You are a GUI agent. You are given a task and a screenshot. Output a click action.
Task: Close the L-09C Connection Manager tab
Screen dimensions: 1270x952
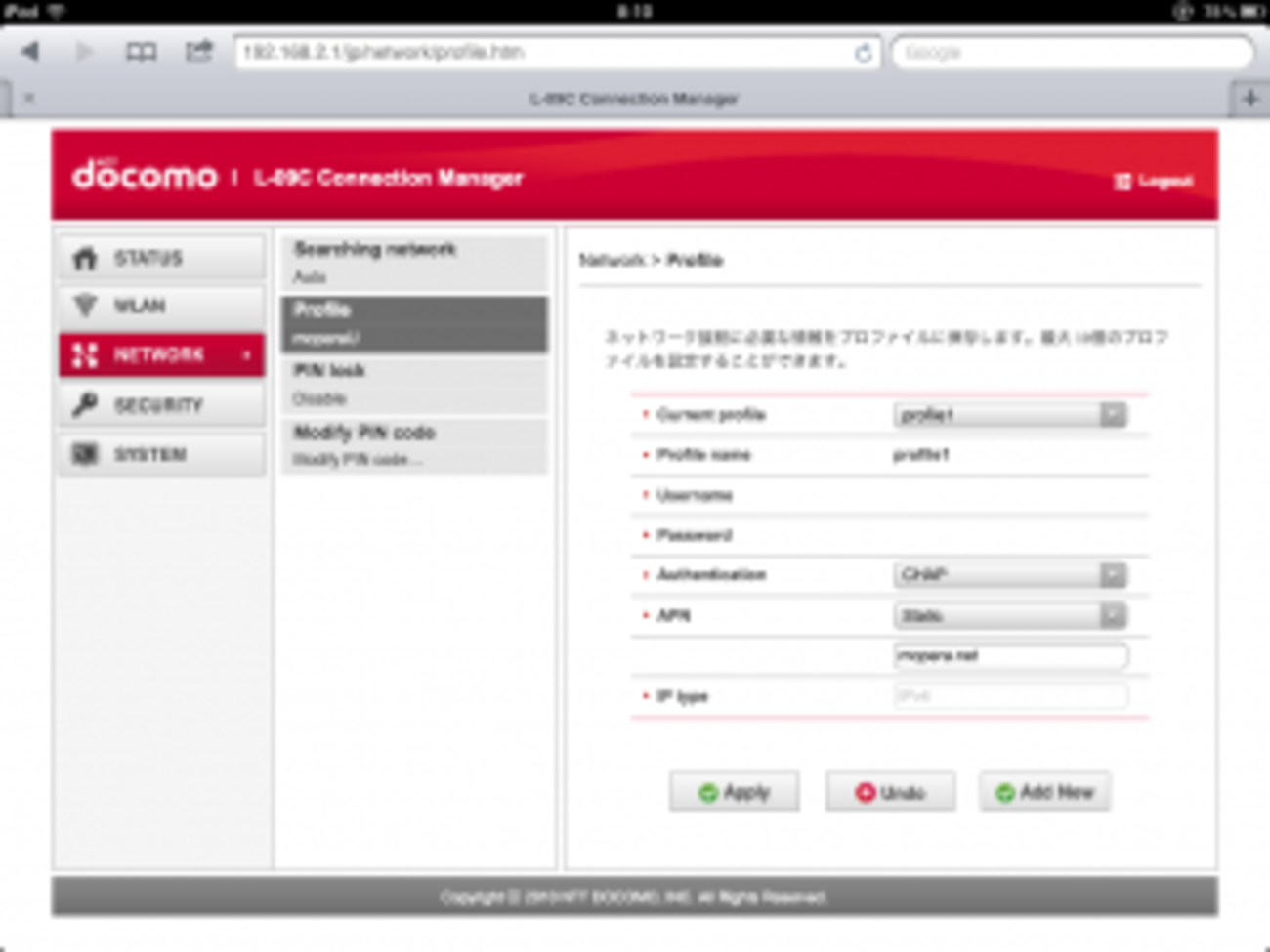(x=28, y=98)
